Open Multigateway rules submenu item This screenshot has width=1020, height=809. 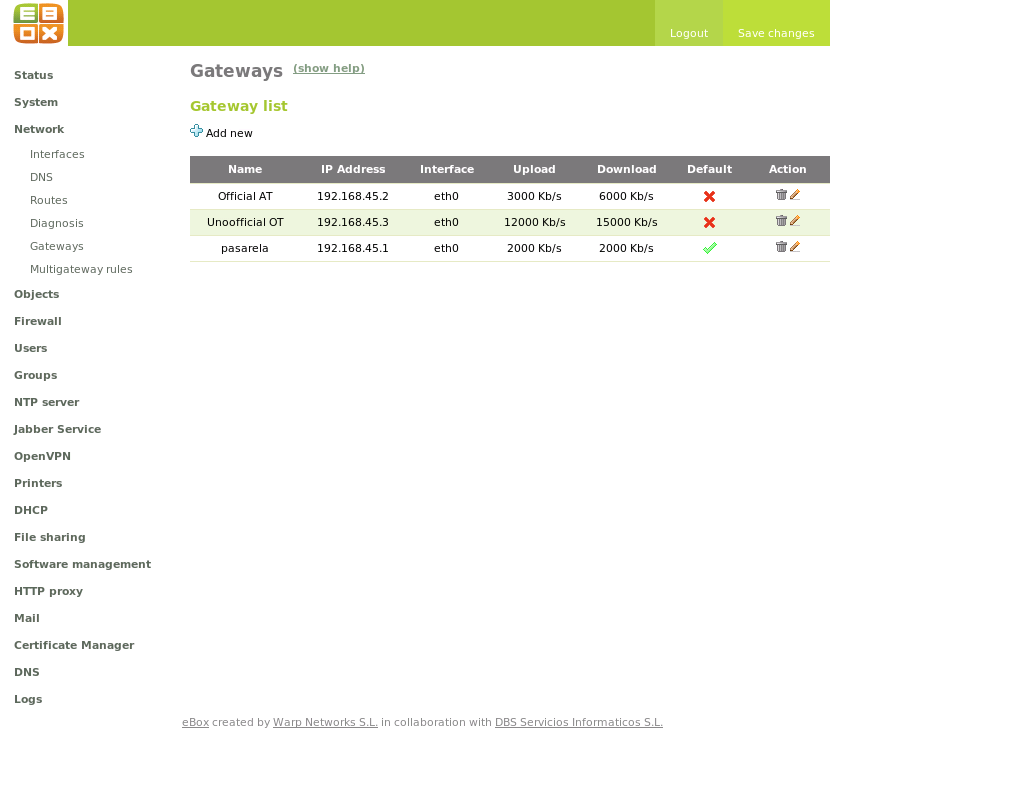pyautogui.click(x=81, y=270)
